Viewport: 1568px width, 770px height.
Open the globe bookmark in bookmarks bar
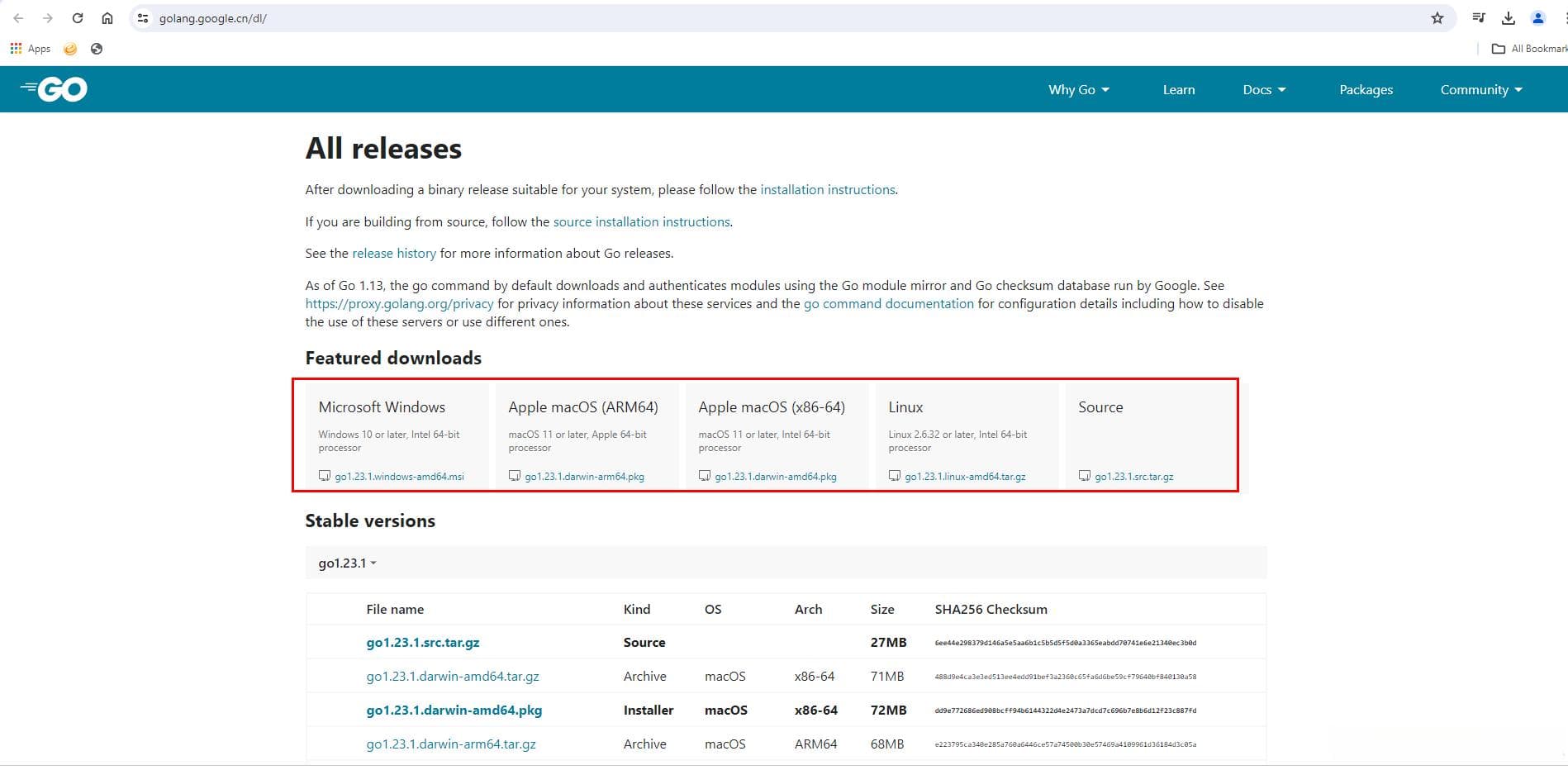pyautogui.click(x=97, y=49)
